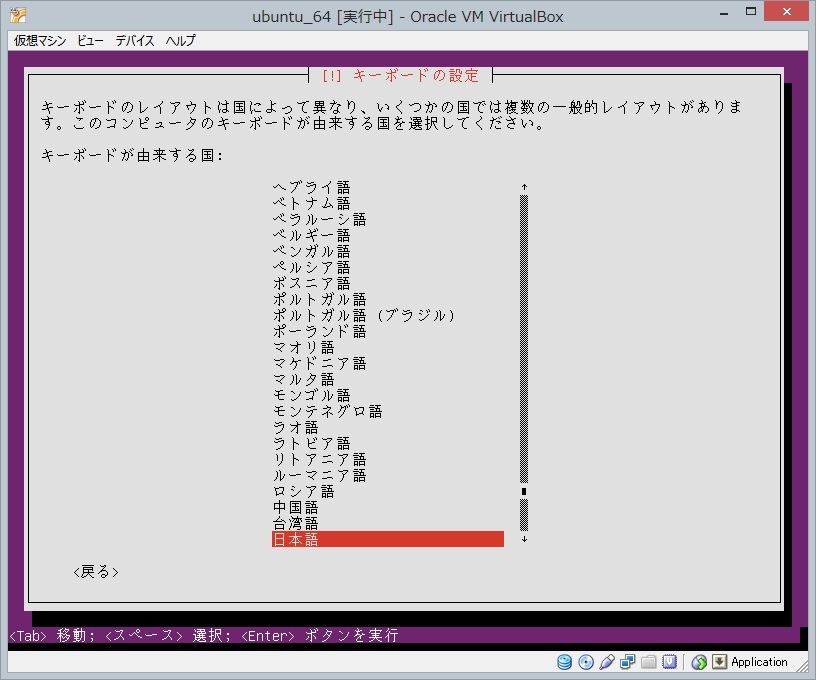Close the VirtualBox window
Image resolution: width=819 pixels, height=680 pixels.
(x=787, y=11)
